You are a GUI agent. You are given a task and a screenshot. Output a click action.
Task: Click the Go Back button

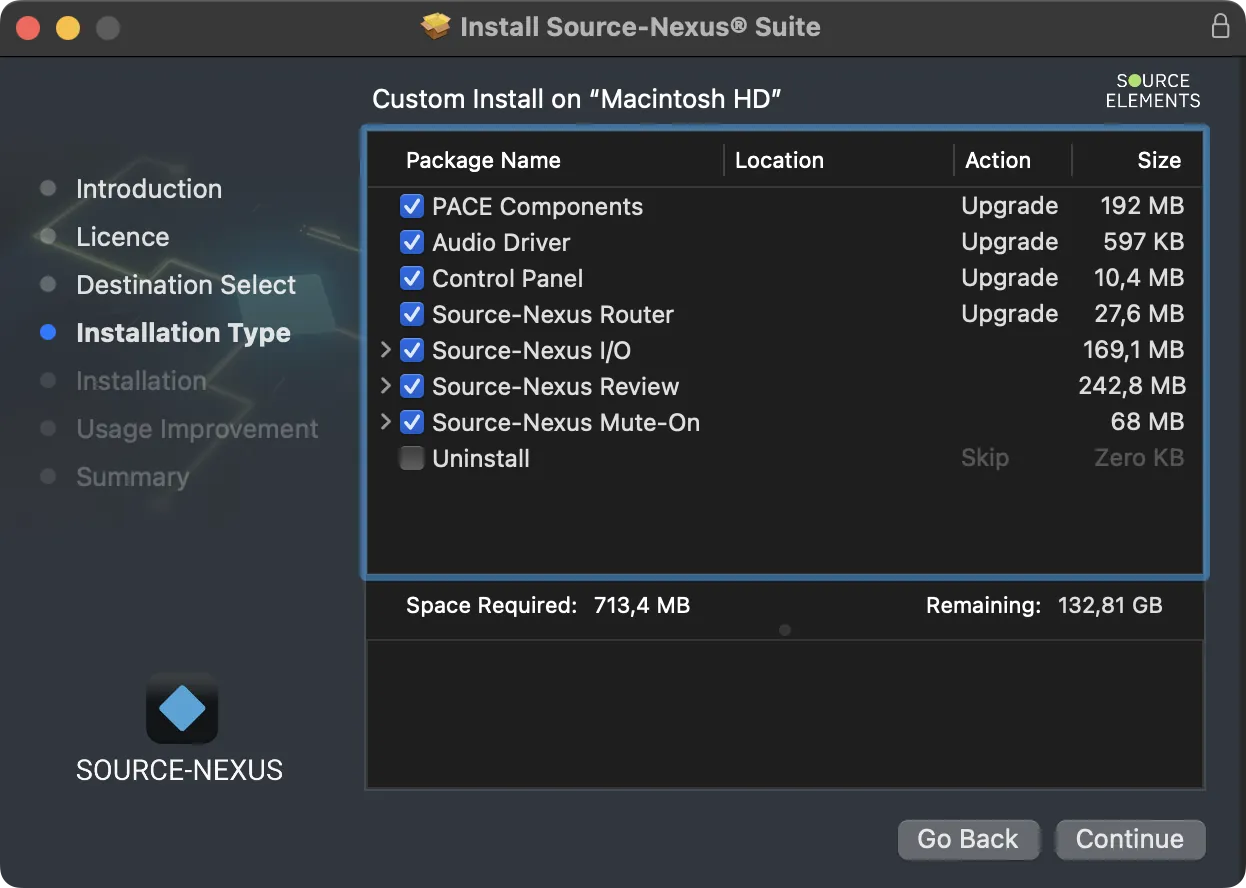968,839
